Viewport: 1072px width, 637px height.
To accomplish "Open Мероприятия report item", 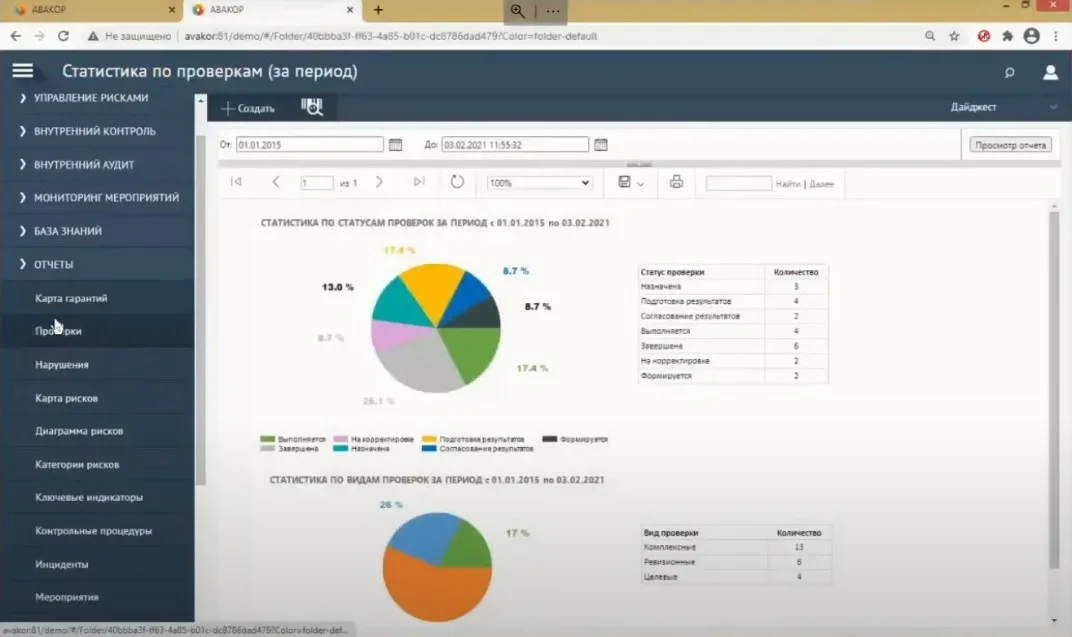I will [66, 597].
